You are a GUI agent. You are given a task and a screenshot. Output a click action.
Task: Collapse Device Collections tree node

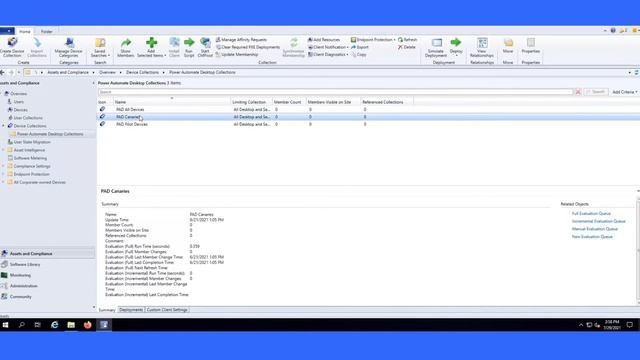4,126
